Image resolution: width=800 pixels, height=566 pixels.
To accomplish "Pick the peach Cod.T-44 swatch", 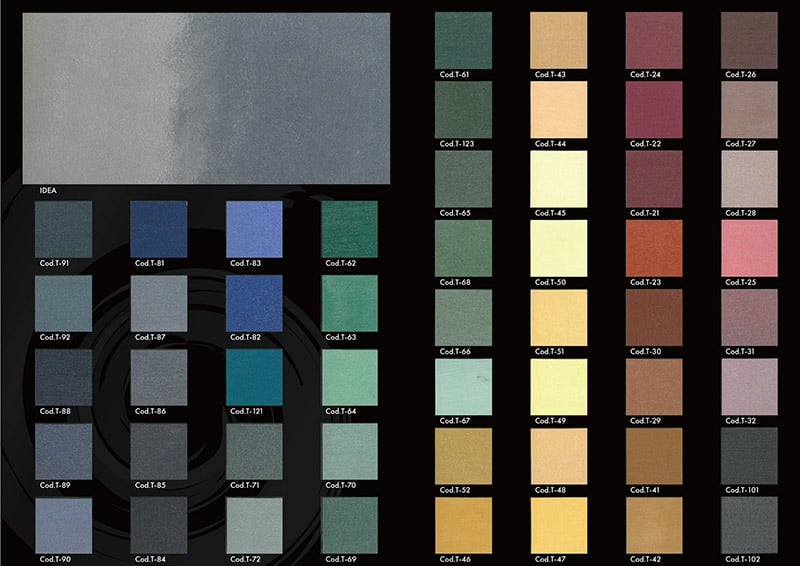I will click(x=559, y=110).
